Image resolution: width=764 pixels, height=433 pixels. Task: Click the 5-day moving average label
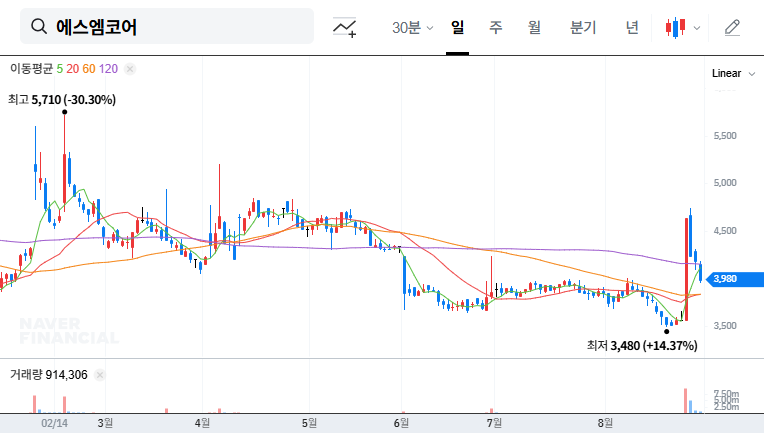[x=59, y=69]
